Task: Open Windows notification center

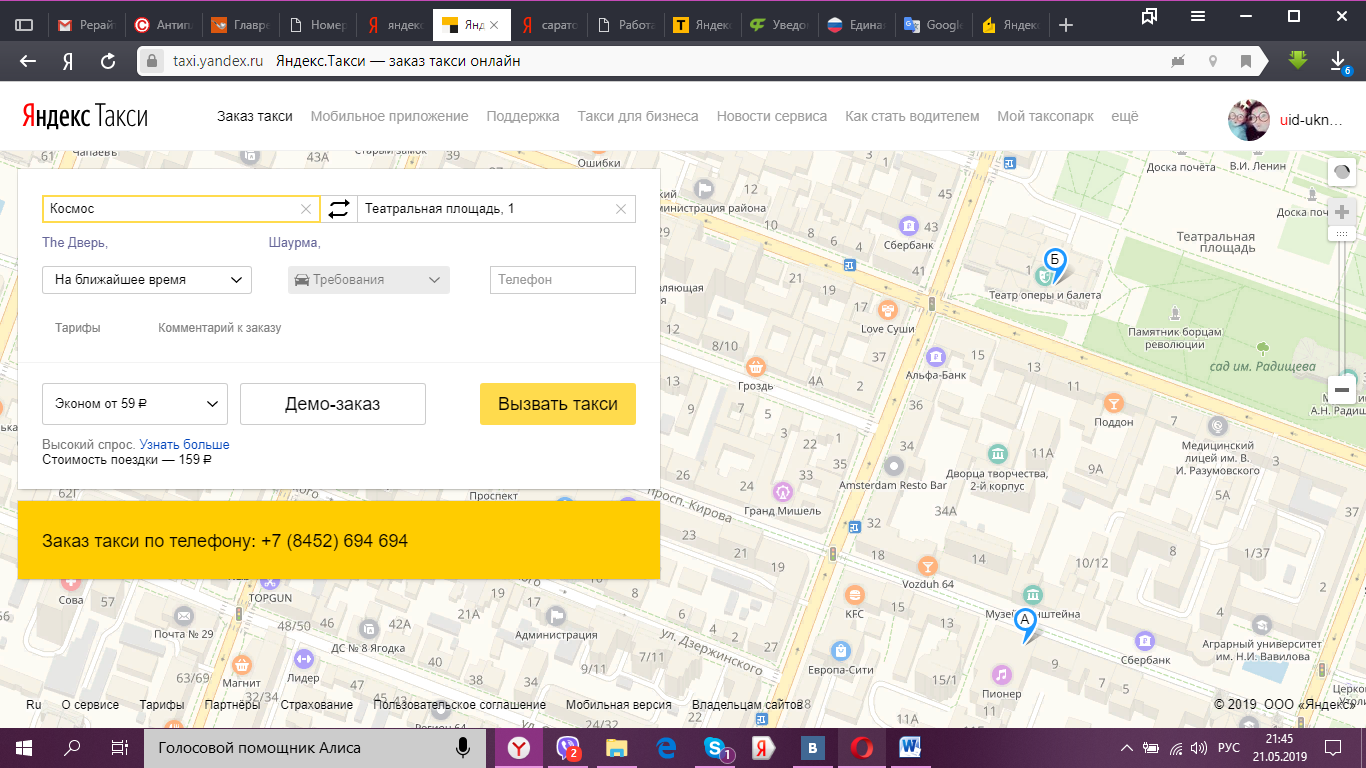Action: tap(1333, 748)
